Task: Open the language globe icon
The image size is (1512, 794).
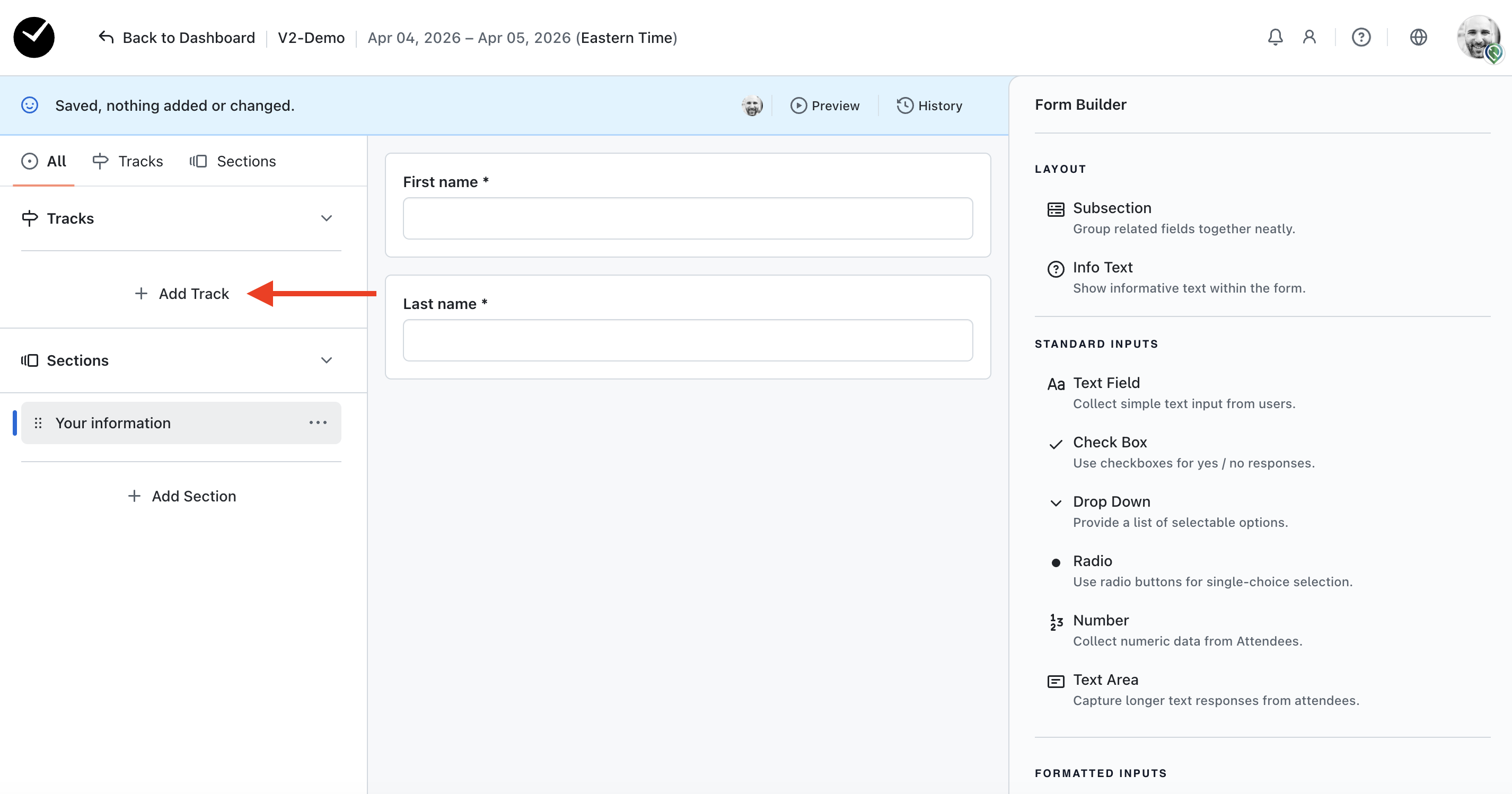Action: coord(1418,38)
